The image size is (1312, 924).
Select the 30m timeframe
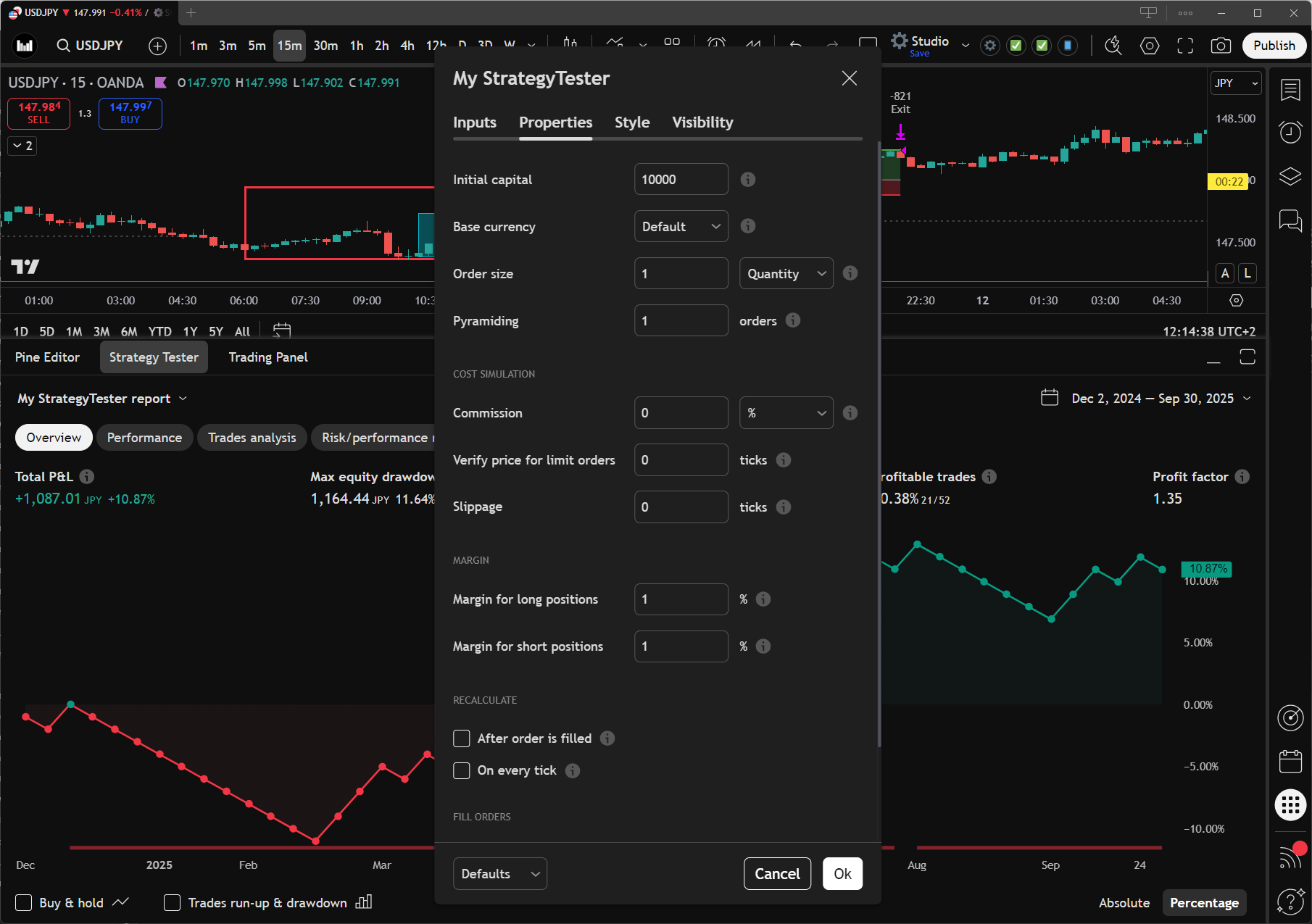pos(325,46)
